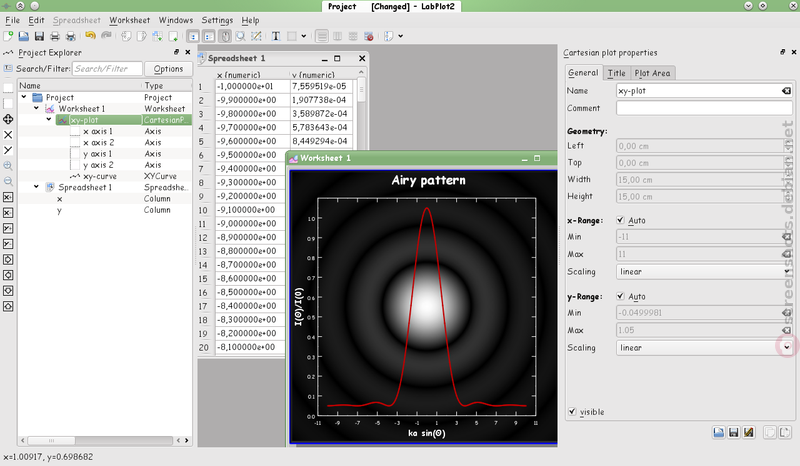Select column y in the project tree
The width and height of the screenshot is (800, 466).
point(59,210)
